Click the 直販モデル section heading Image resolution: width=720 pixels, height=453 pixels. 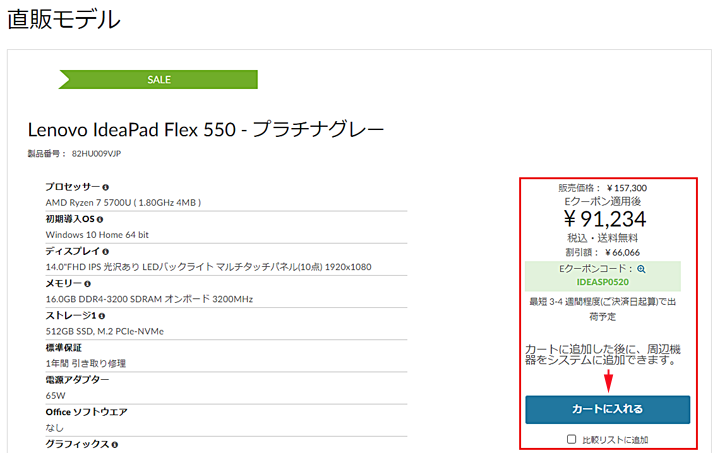pyautogui.click(x=64, y=19)
